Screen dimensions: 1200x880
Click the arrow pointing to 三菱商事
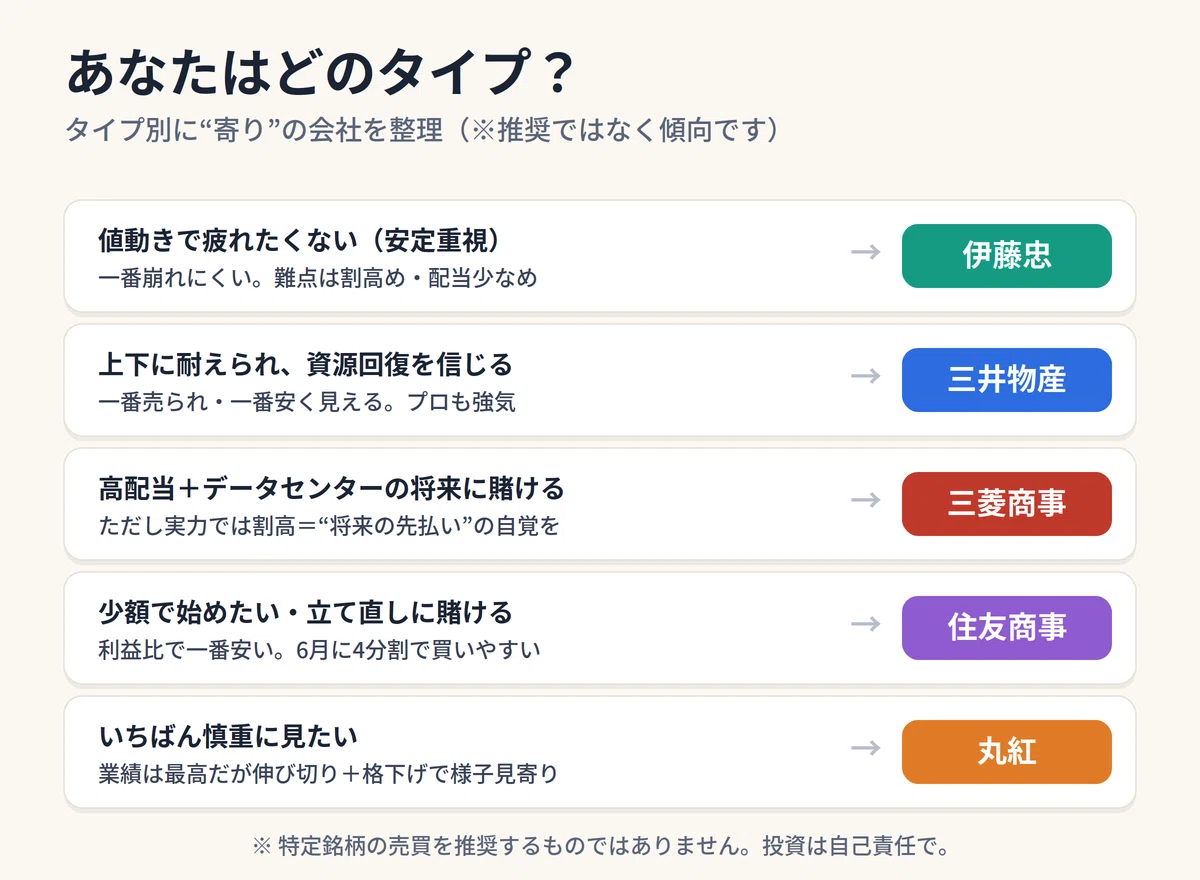click(x=865, y=500)
